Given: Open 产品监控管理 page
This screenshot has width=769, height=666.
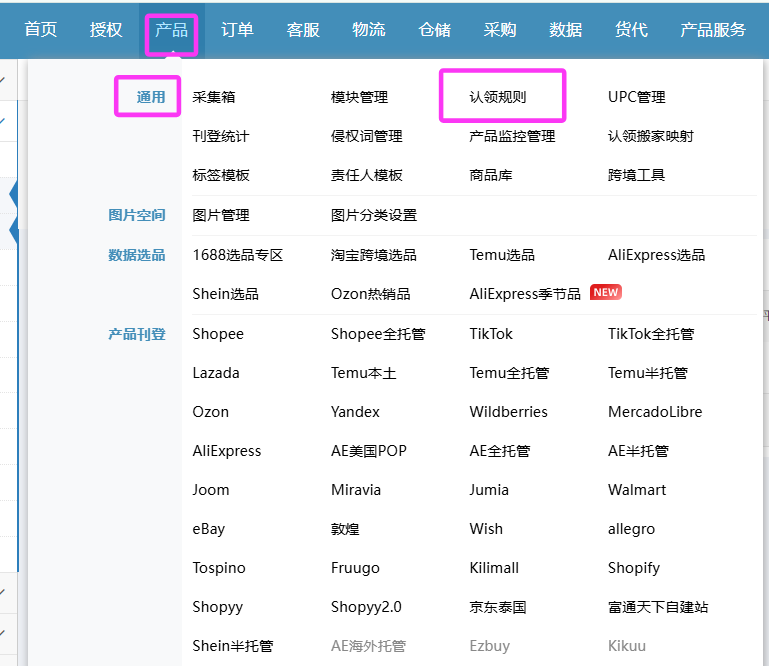Looking at the screenshot, I should coord(512,136).
